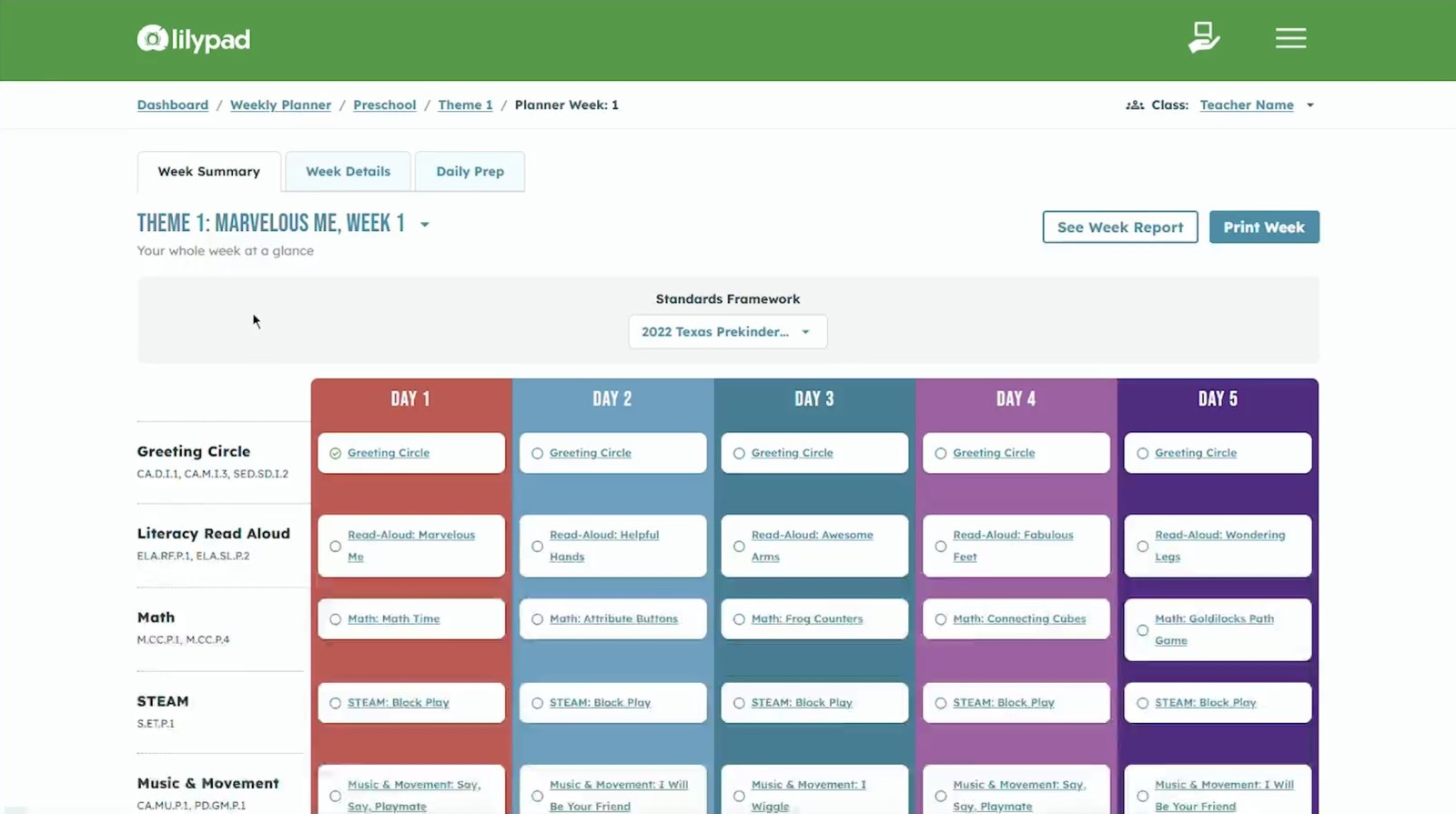
Task: Open Theme 1 breadcrumb link
Action: [466, 106]
